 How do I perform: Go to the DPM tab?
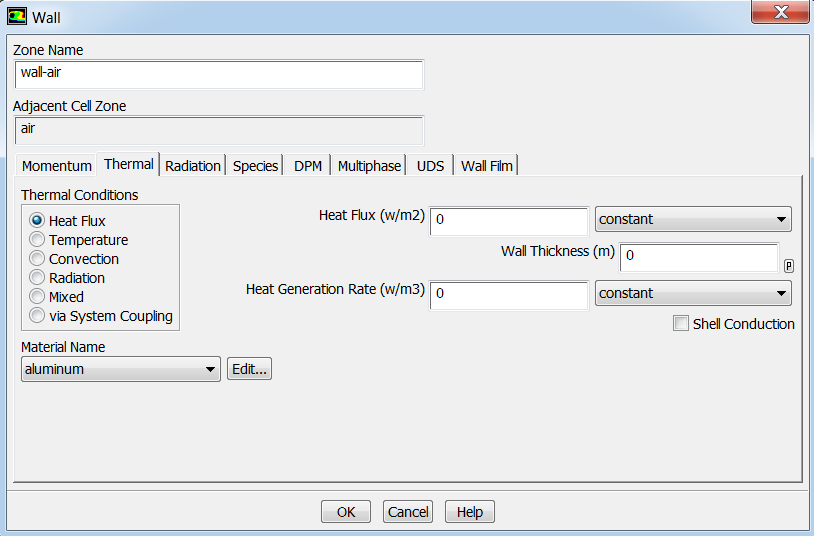coord(308,166)
